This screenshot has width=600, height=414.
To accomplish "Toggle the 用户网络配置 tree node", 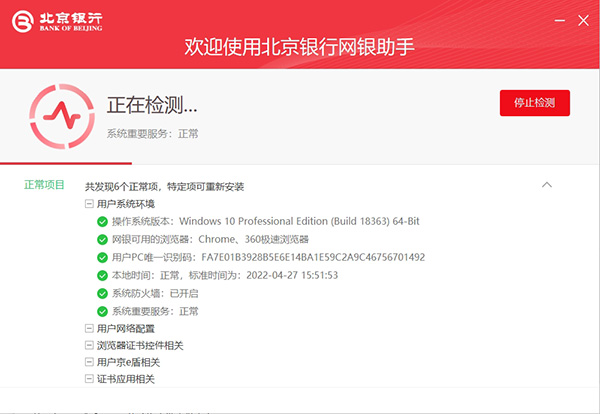I will [x=89, y=328].
